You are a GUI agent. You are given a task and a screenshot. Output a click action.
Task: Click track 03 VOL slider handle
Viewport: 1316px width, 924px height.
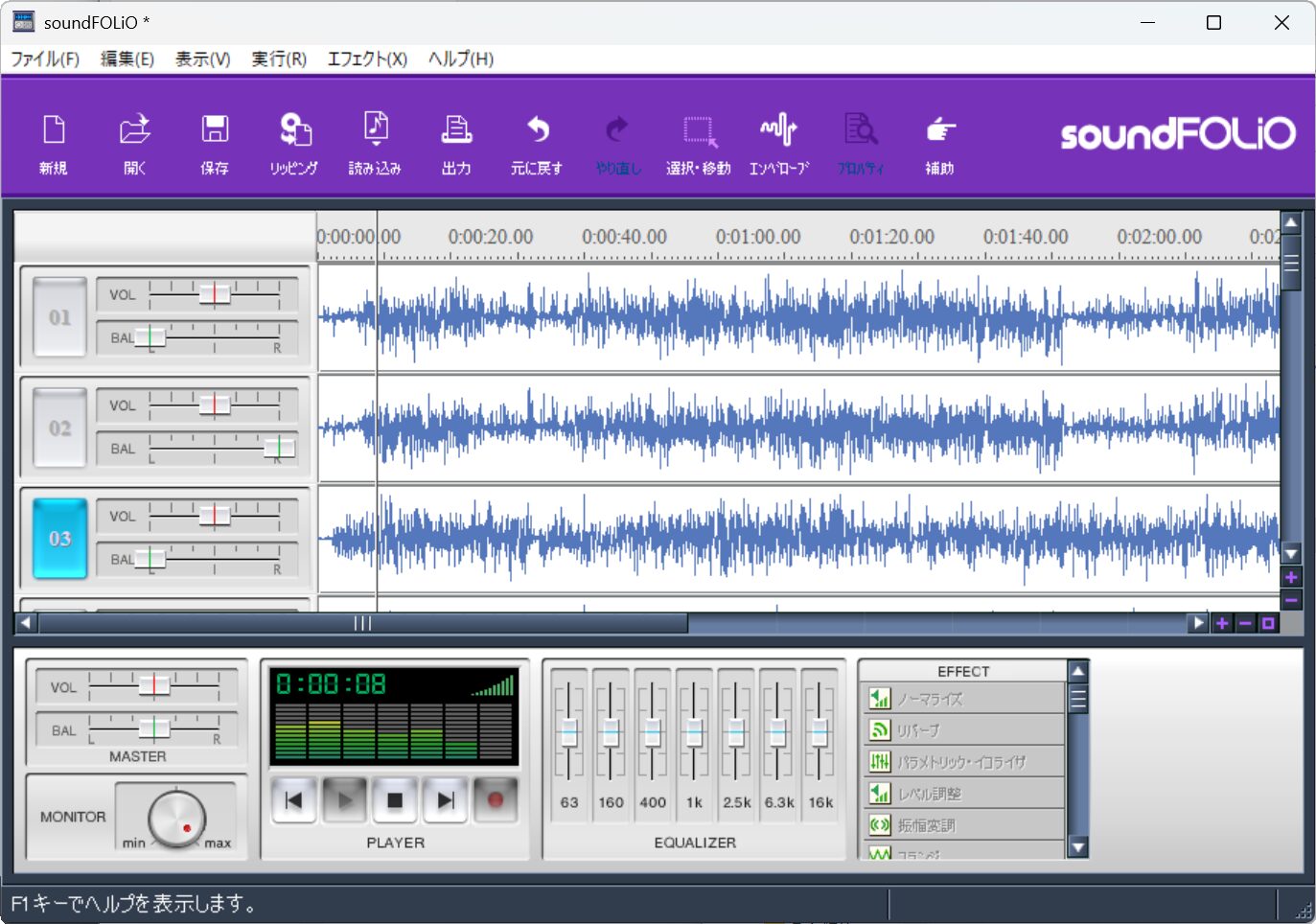pos(215,516)
